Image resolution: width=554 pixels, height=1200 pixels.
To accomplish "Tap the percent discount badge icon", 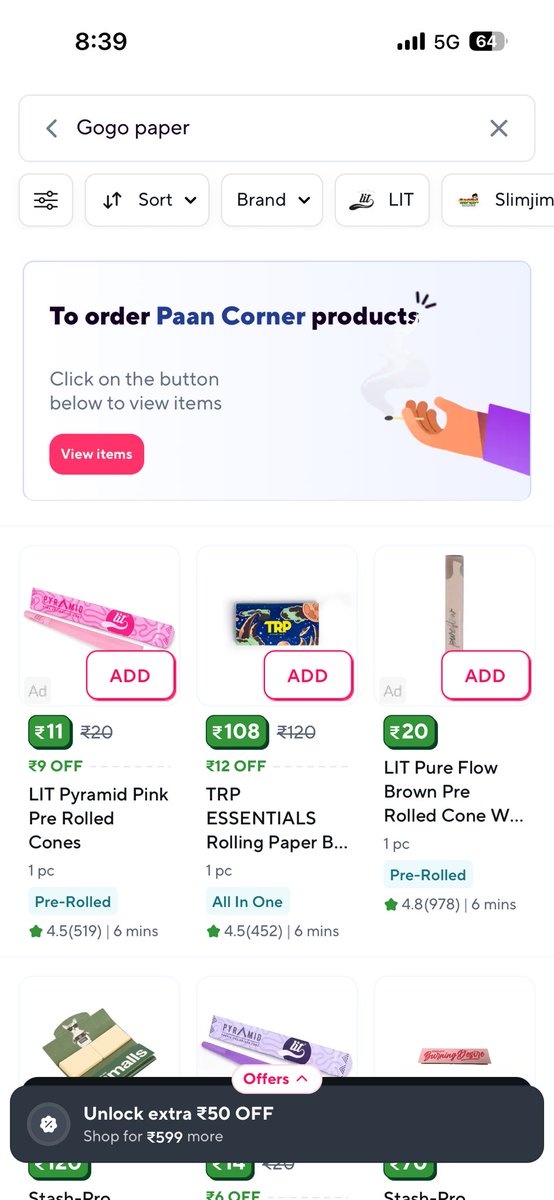I will coord(48,1124).
